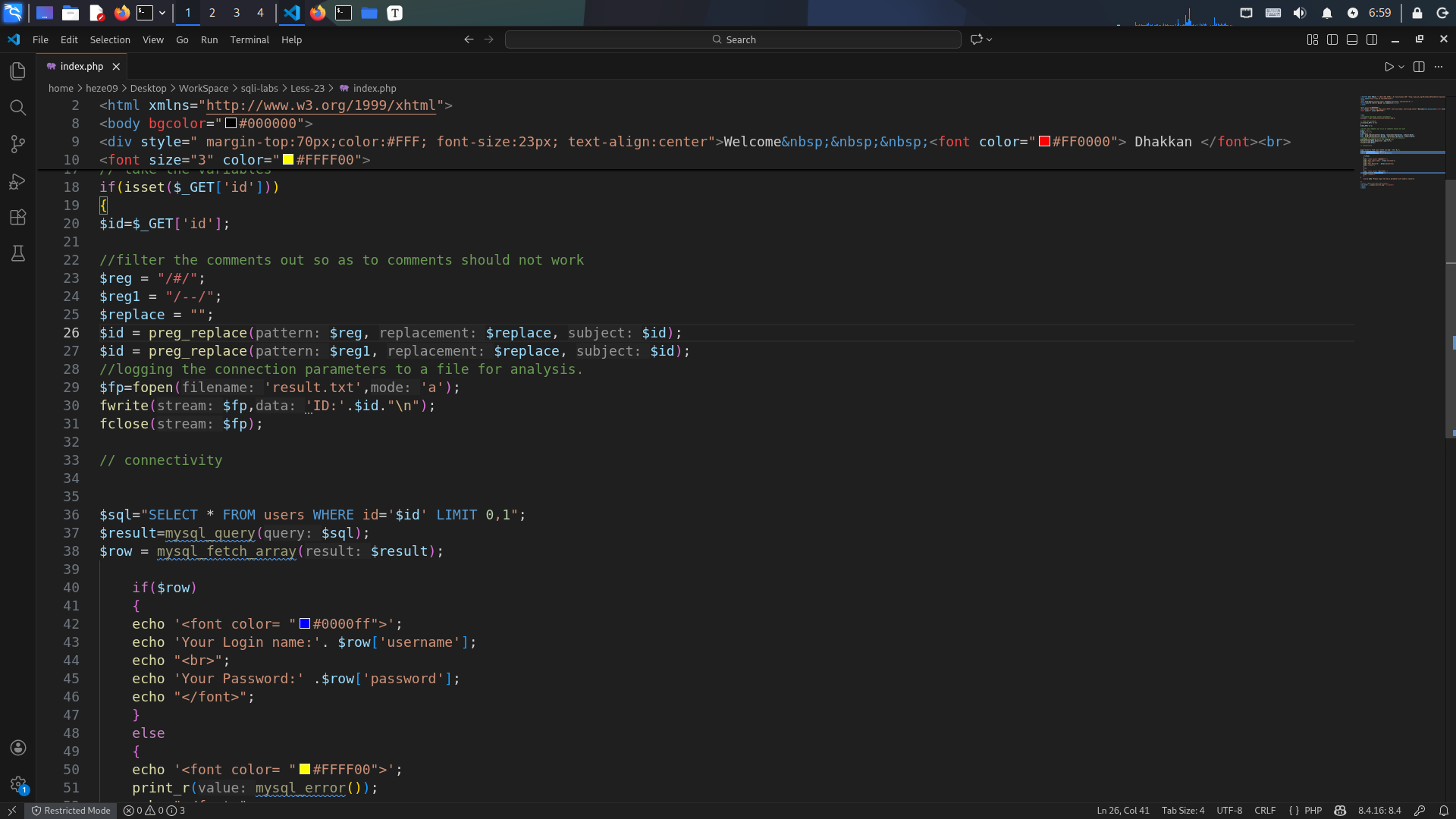
Task: Expand the editor more actions ellipsis
Action: point(1439,67)
